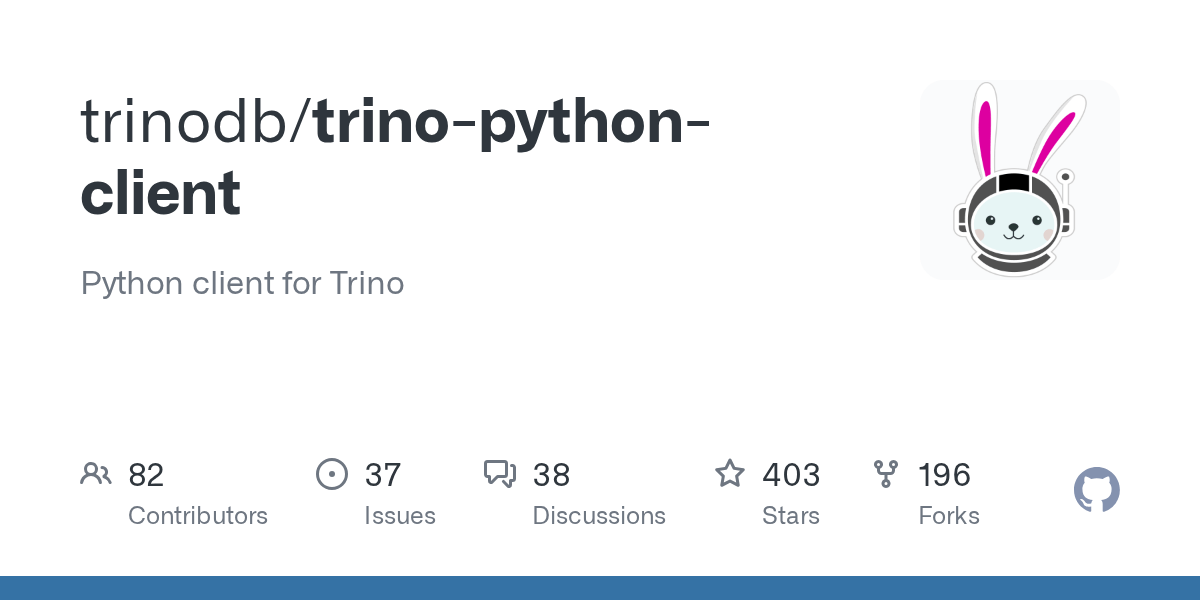Image resolution: width=1200 pixels, height=600 pixels.
Task: Click the 82 contributors count
Action: pyautogui.click(x=146, y=475)
